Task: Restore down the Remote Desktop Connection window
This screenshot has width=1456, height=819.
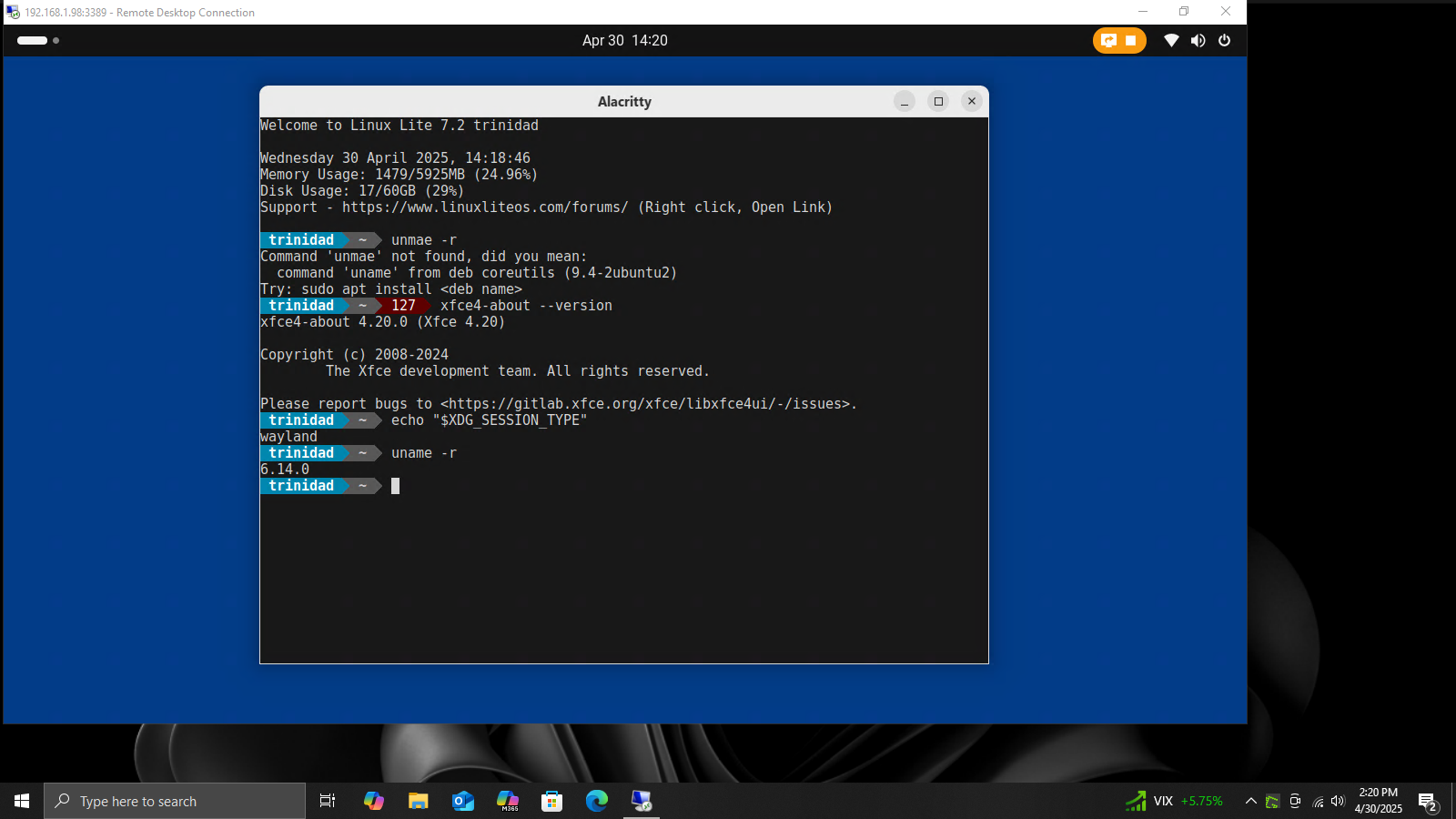Action: point(1184,12)
